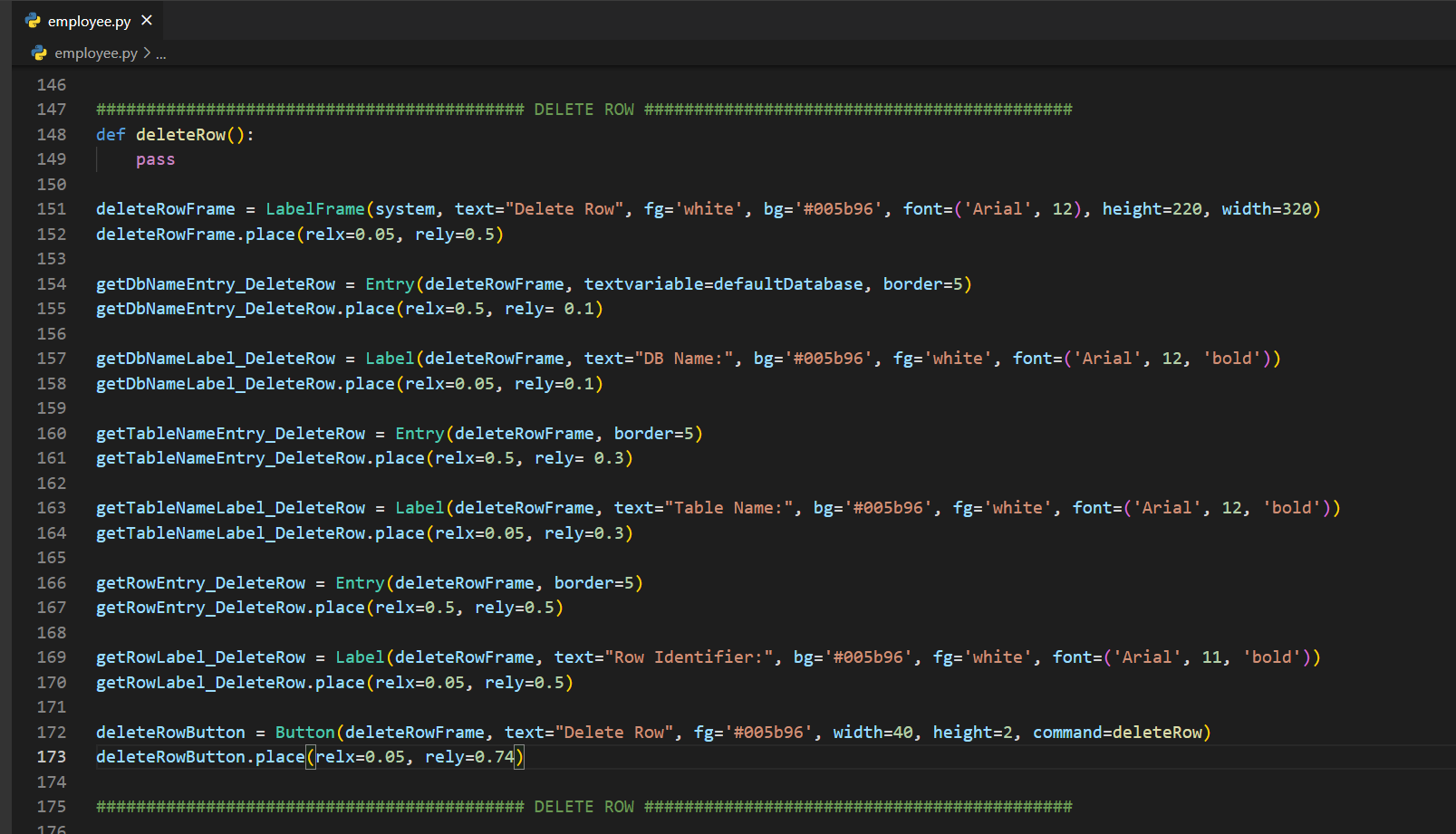
Task: Click the deleteRow function name in def line
Action: click(180, 135)
